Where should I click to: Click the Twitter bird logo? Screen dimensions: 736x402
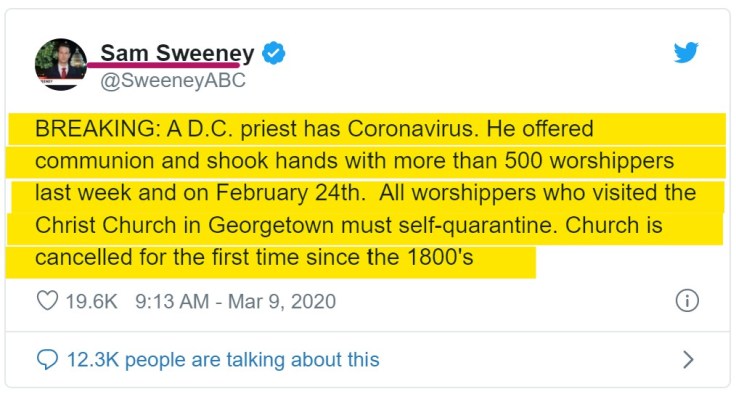686,53
